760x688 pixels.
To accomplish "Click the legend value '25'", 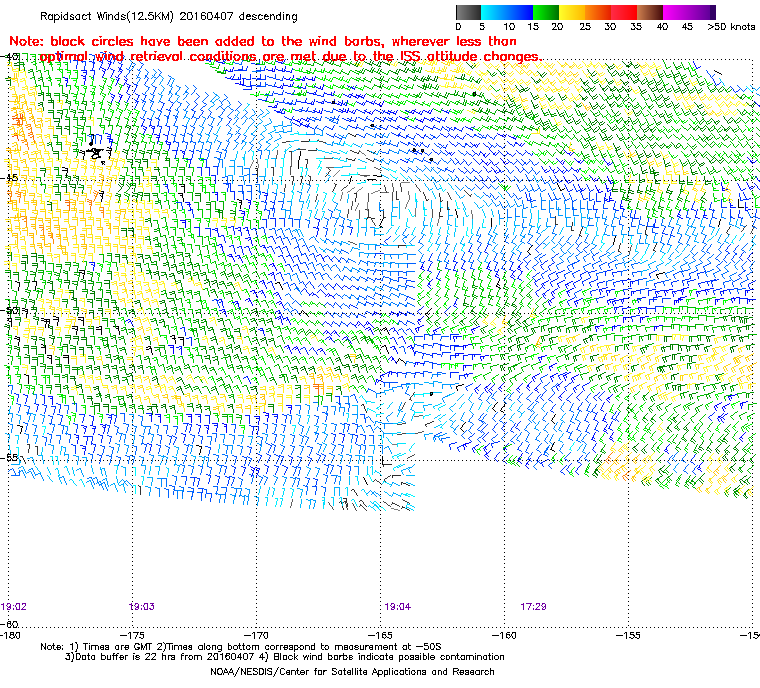I will pos(585,27).
